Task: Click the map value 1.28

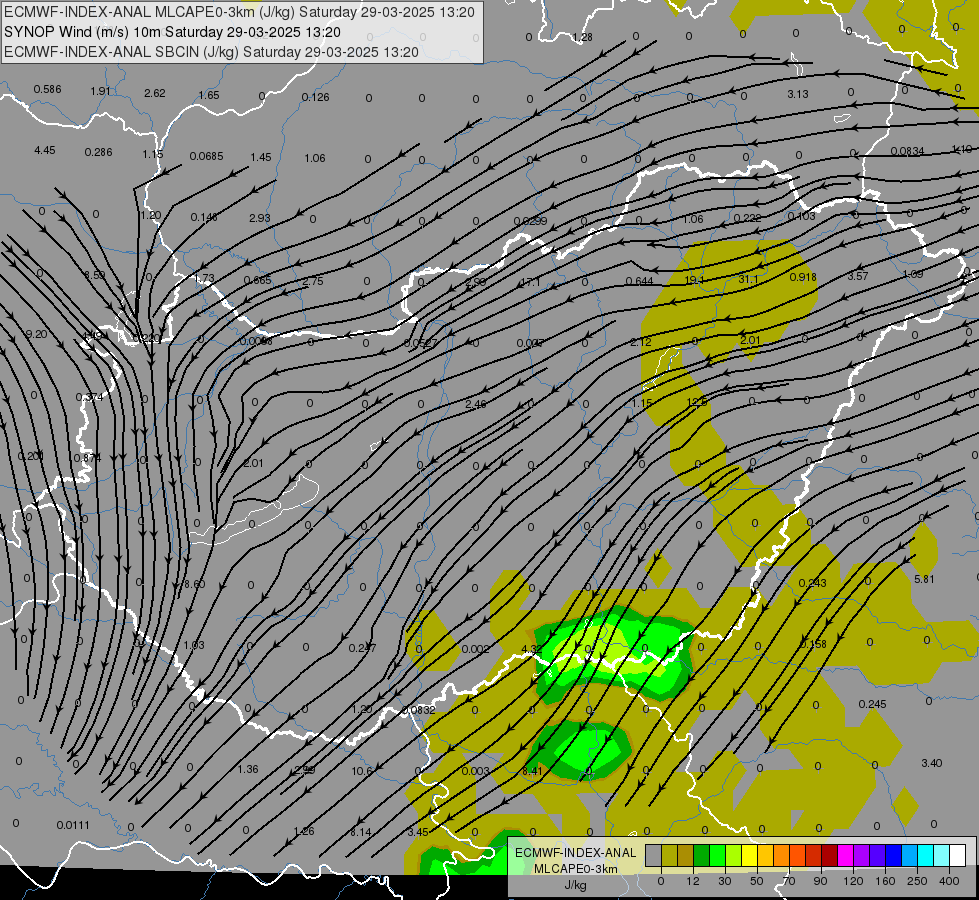Action: coord(582,37)
